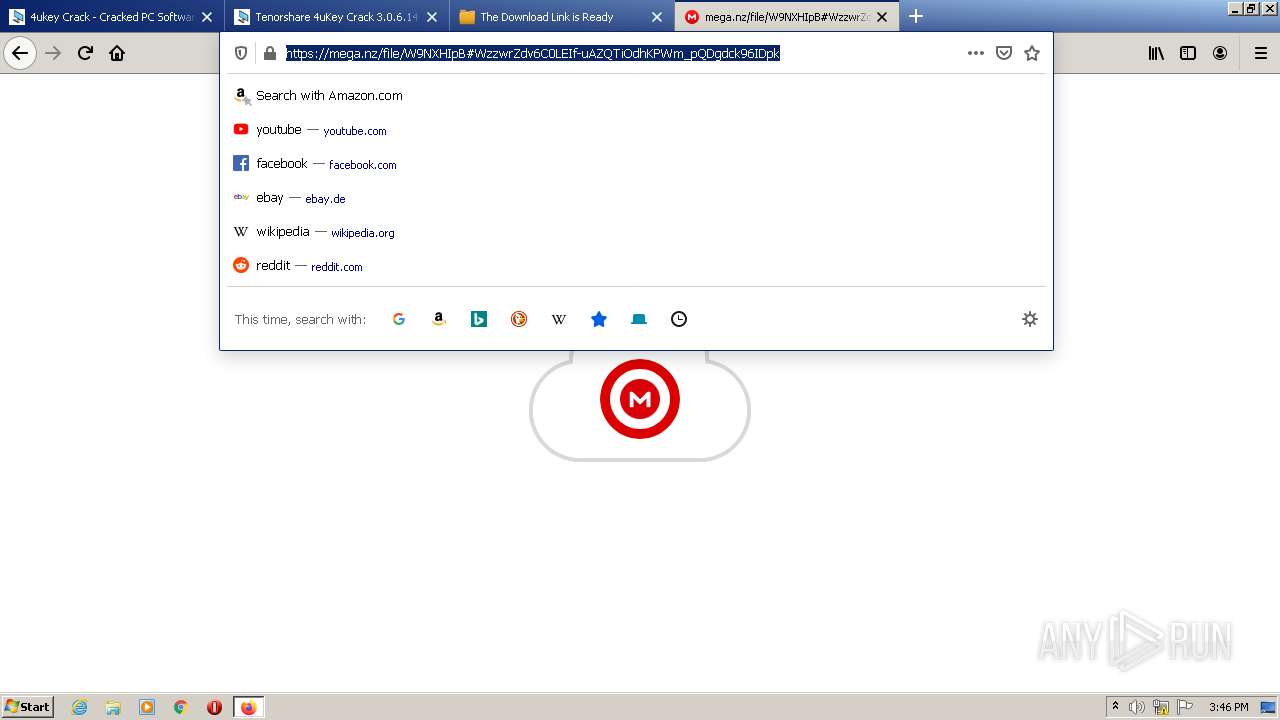Open the Firefox hamburger menu
This screenshot has height=720, width=1280.
tap(1261, 53)
